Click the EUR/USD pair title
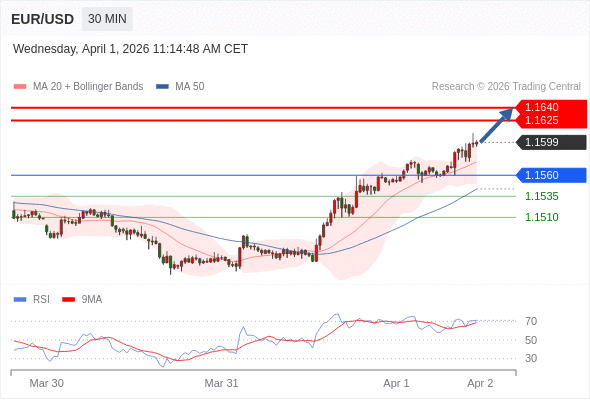This screenshot has width=590, height=400. click(x=43, y=19)
